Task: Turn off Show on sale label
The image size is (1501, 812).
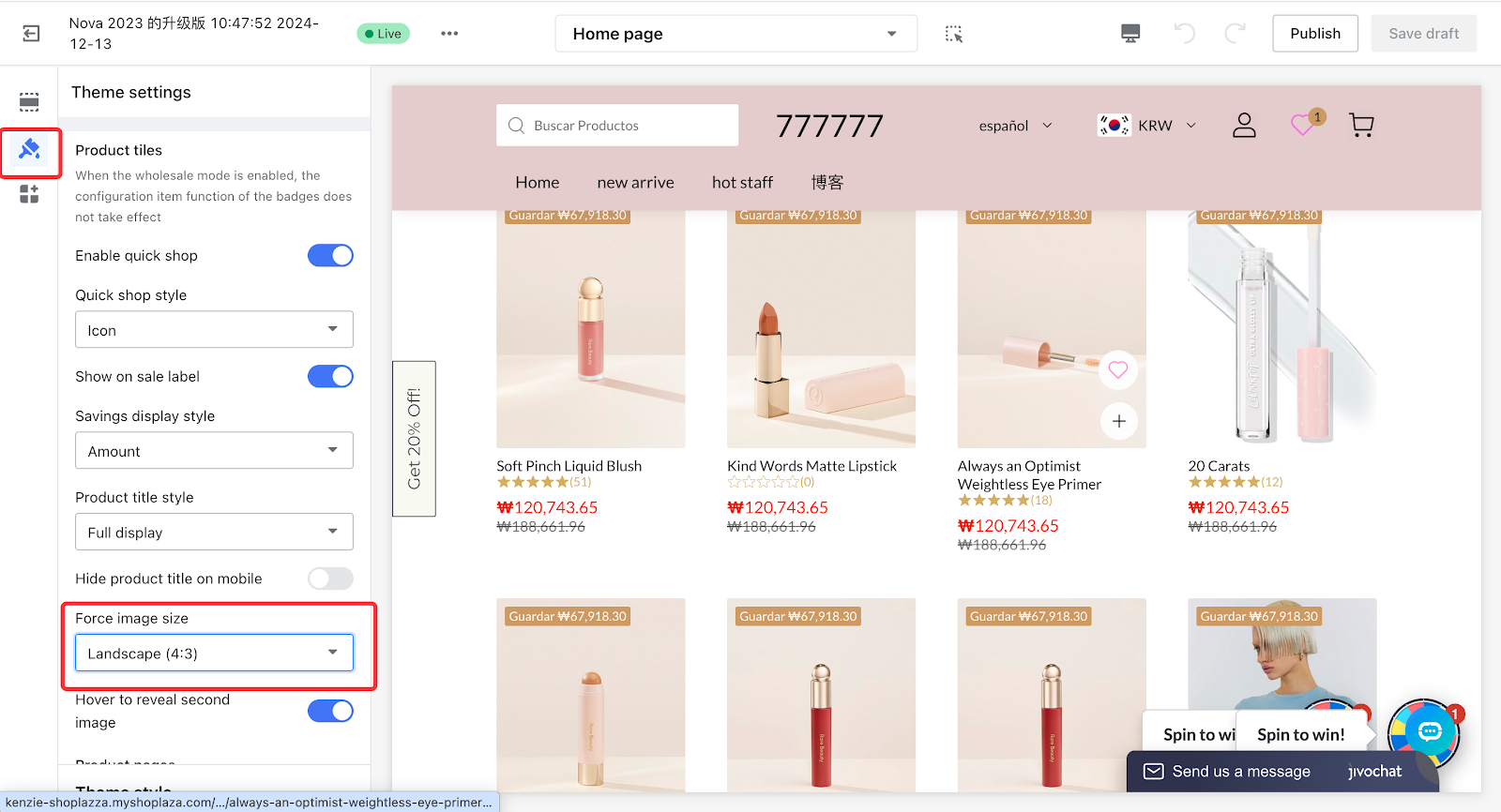Action: pos(330,376)
